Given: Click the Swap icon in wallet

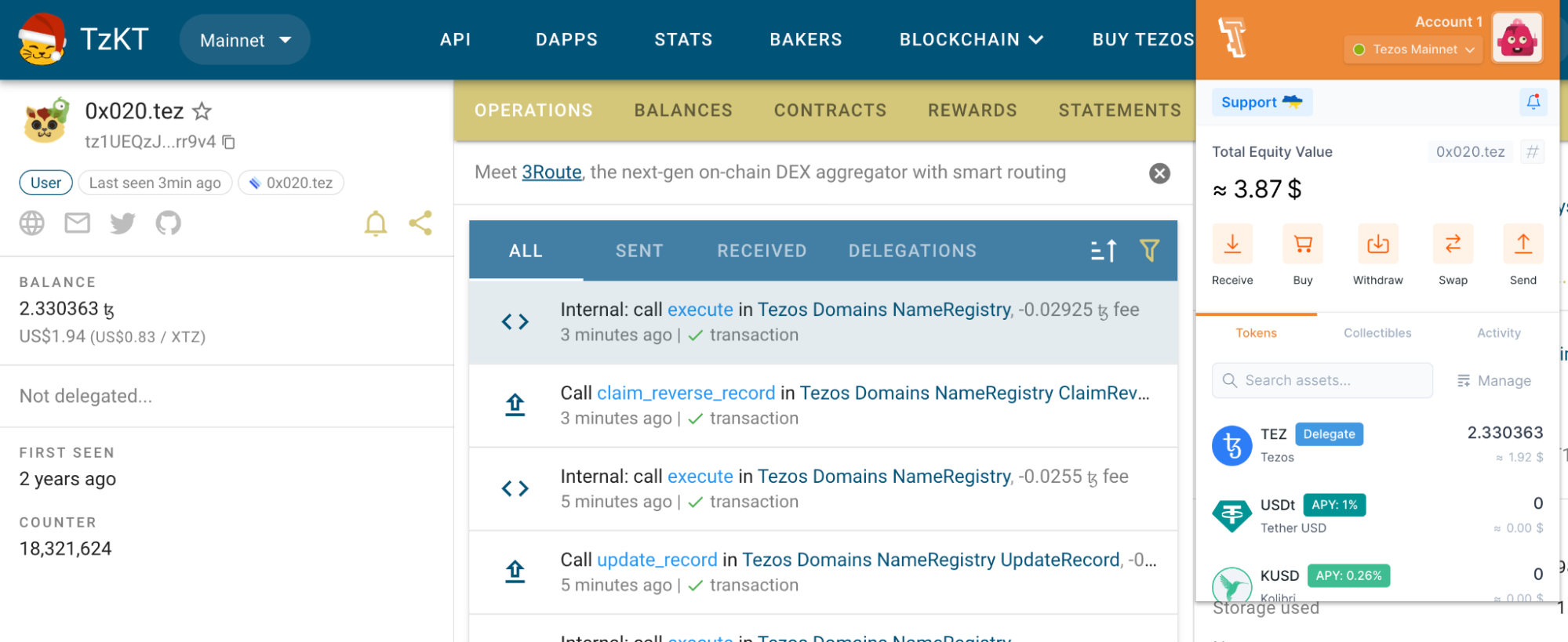Looking at the screenshot, I should click(x=1453, y=245).
